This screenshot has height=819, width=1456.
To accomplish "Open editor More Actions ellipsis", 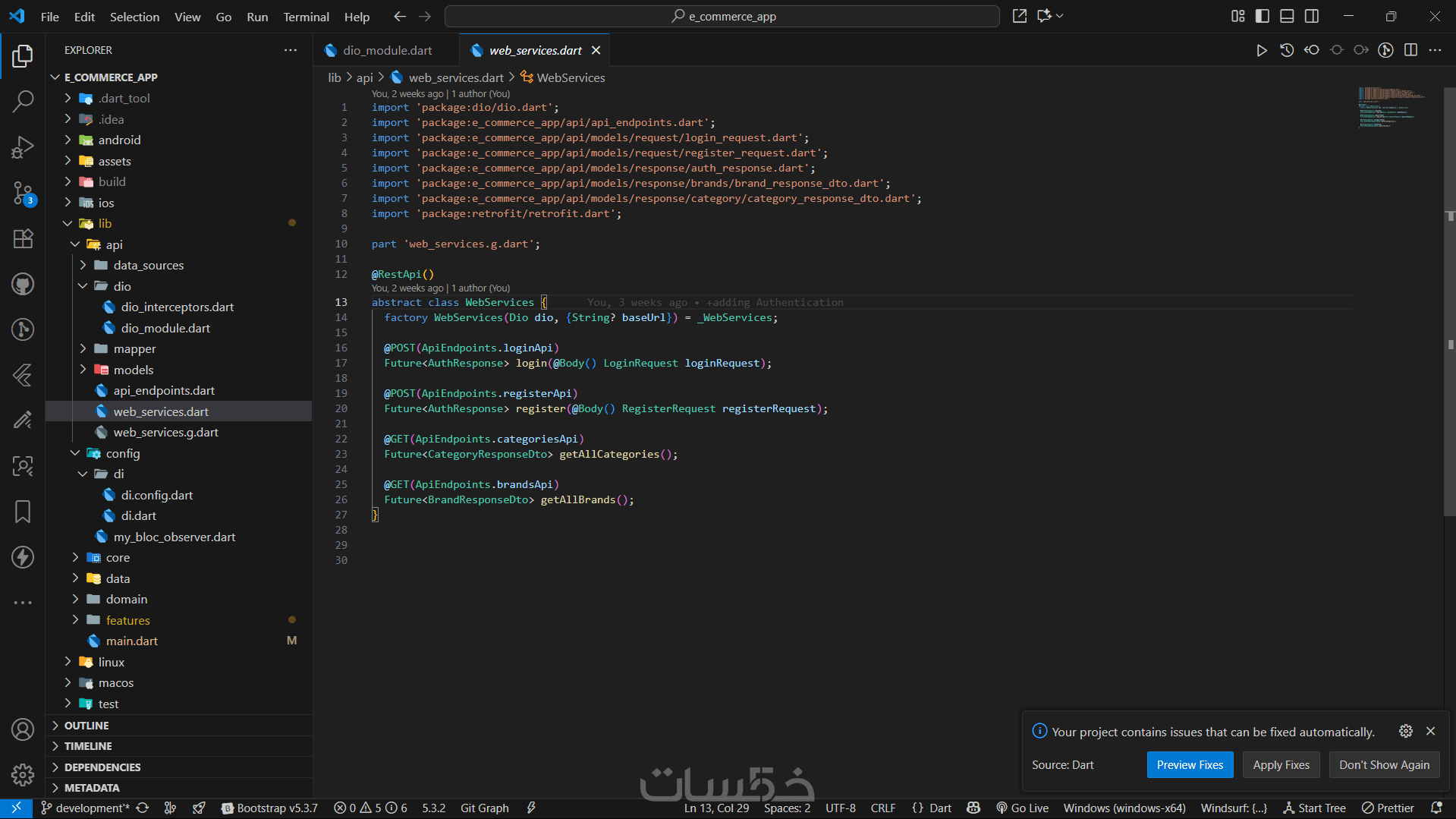I will (1435, 50).
